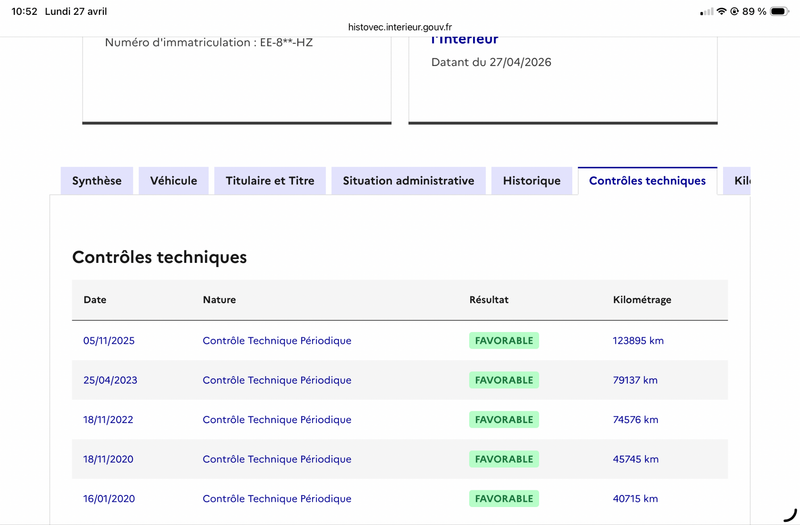Open the Titulaire et Titre tab
The image size is (800, 525).
pos(270,181)
